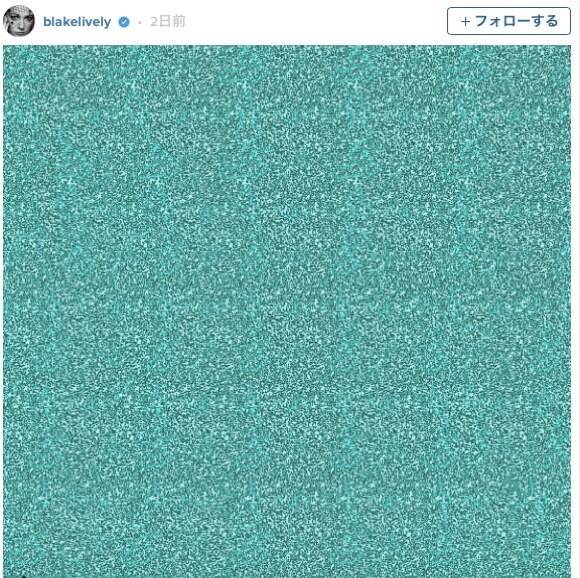580x578 pixels.
Task: Click the blakelively username link
Action: 77,22
